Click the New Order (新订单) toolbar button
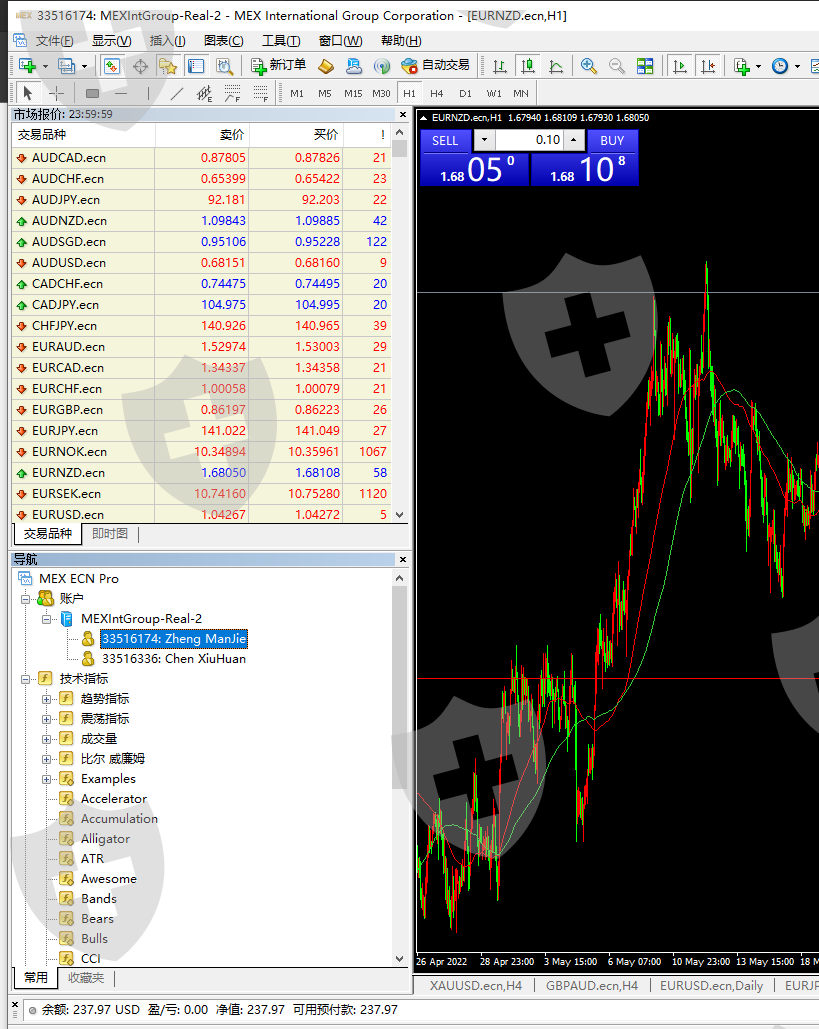Viewport: 819px width, 1029px height. coord(279,66)
